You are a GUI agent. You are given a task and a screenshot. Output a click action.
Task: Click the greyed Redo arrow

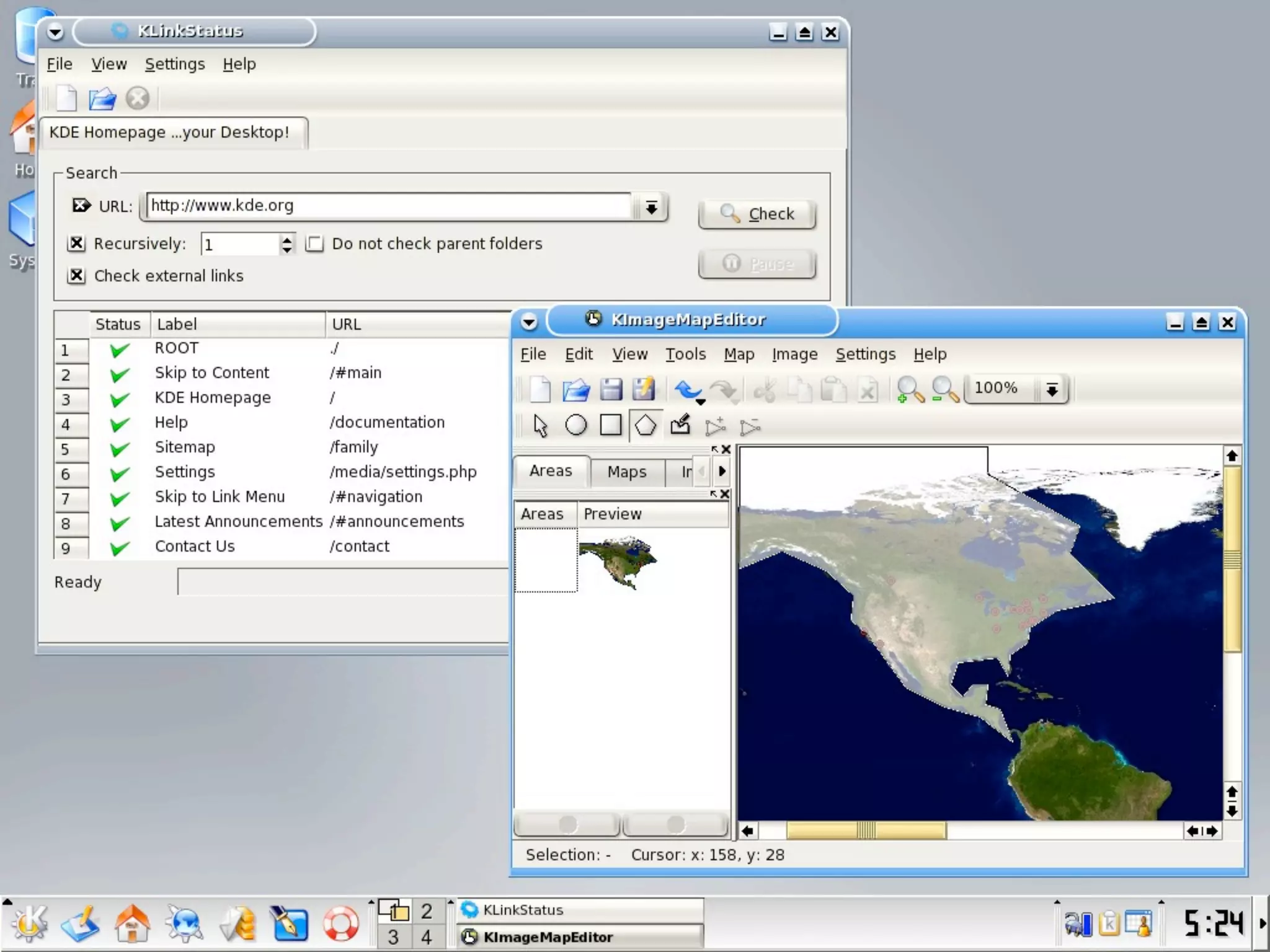(x=723, y=390)
